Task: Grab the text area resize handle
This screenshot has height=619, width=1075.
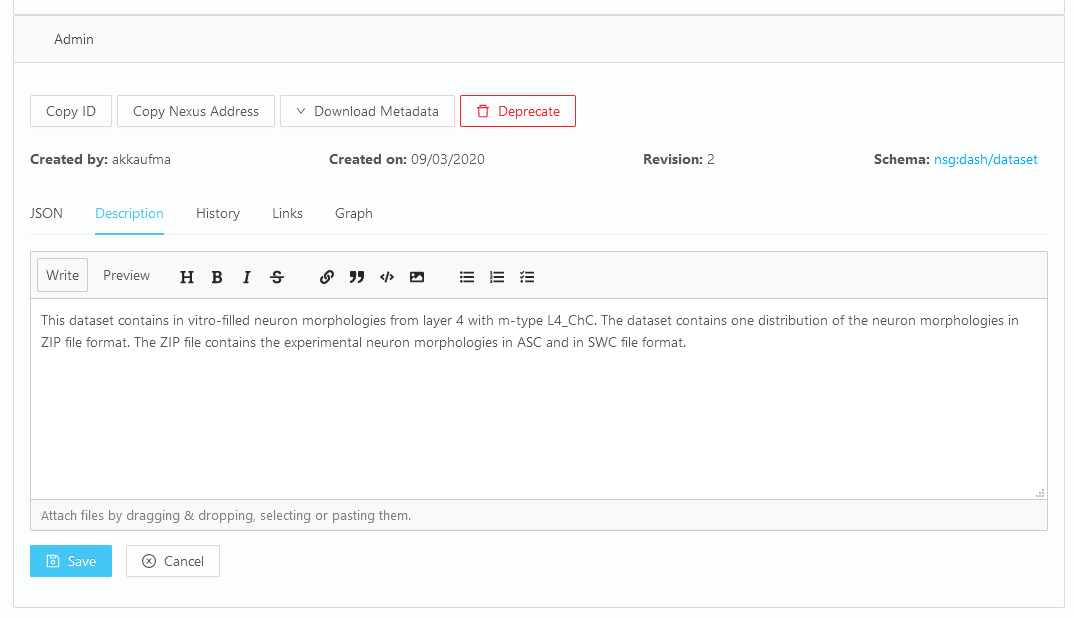Action: point(1040,493)
